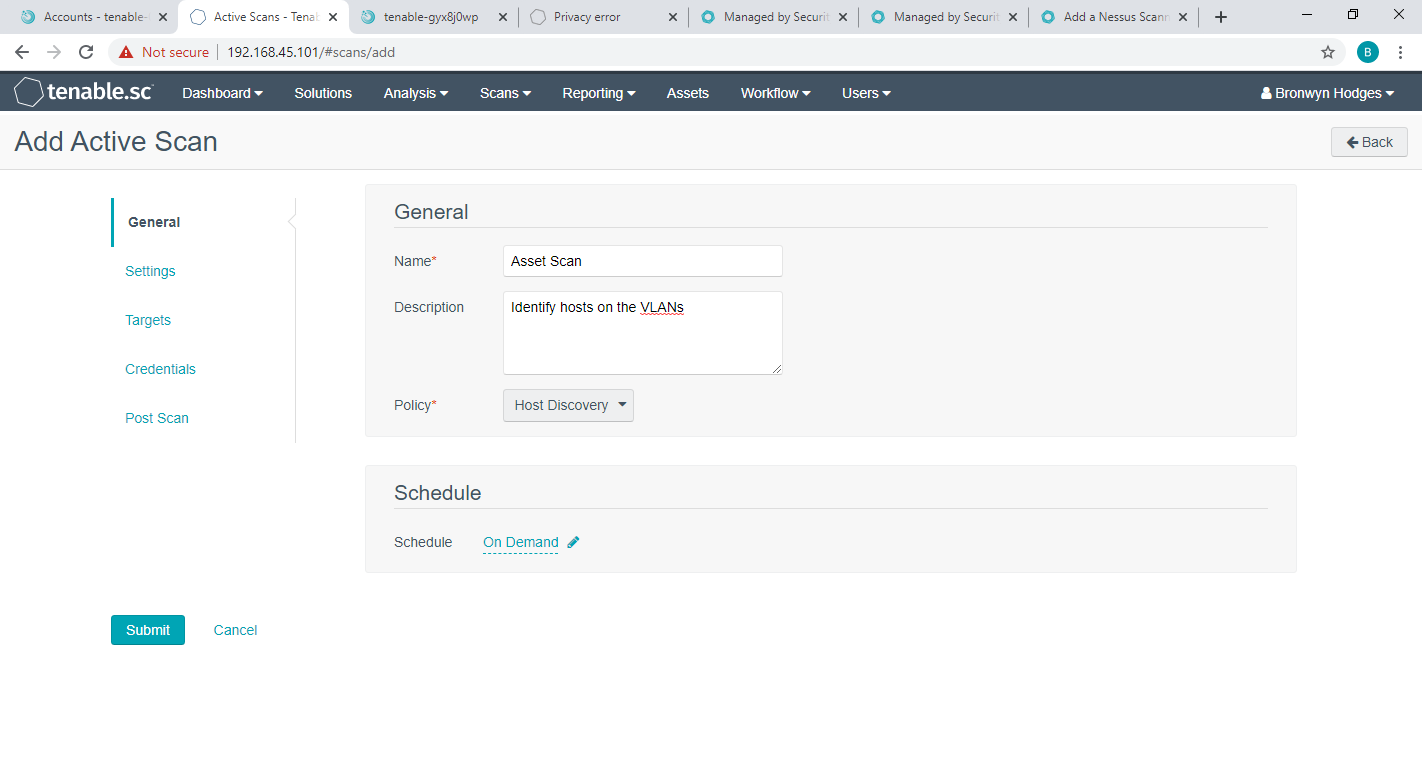Screen dimensions: 1422x760
Task: Open the Credentials section
Action: 160,369
